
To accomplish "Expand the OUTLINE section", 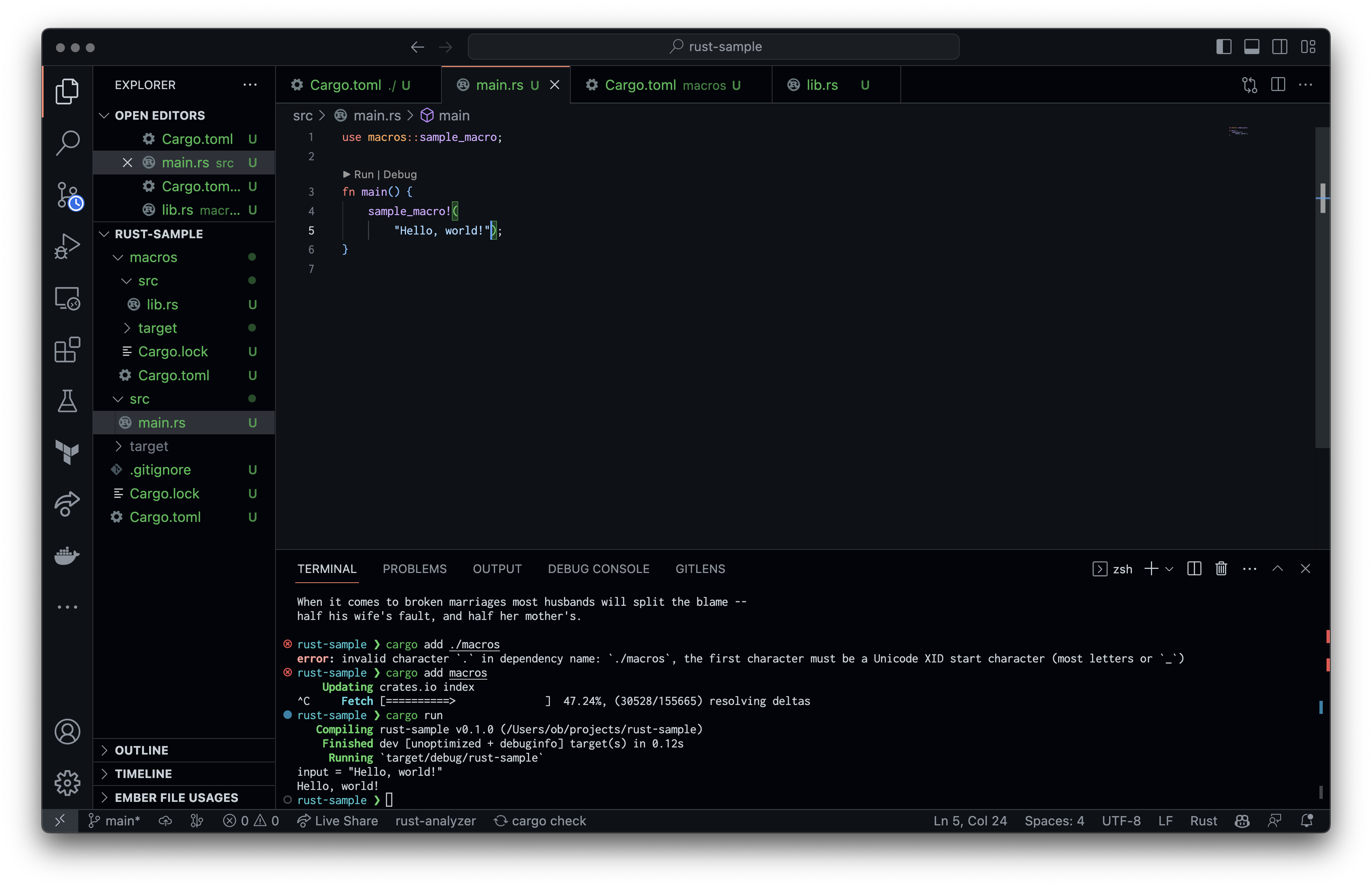I will coord(141,750).
